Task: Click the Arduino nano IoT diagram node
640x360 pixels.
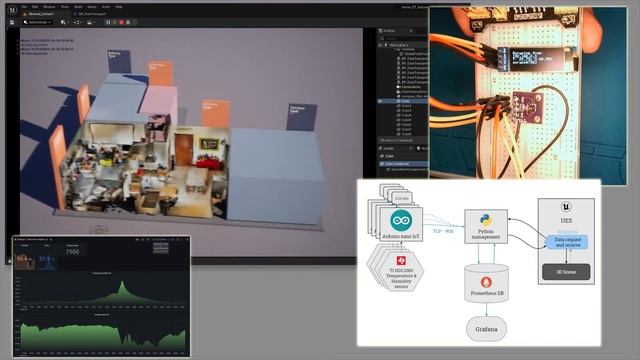Action: tap(401, 224)
